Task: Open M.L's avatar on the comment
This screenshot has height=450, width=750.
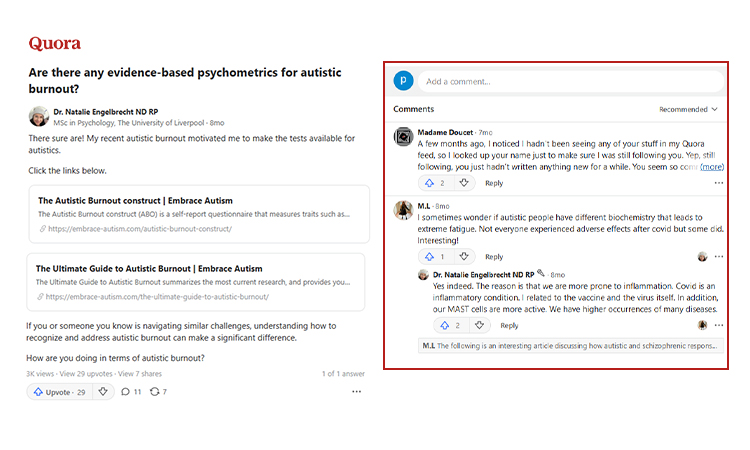Action: tap(403, 210)
